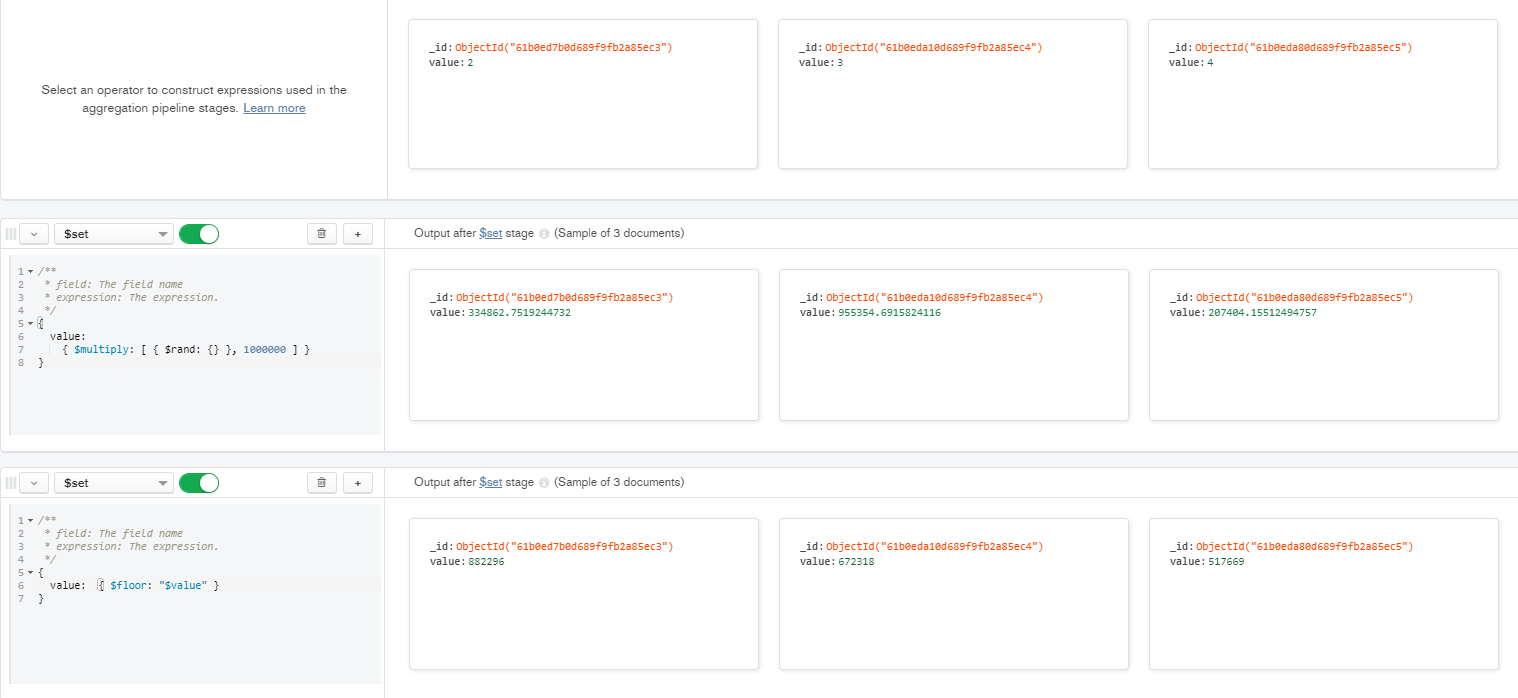Open the $set link above value 882296

coord(490,482)
